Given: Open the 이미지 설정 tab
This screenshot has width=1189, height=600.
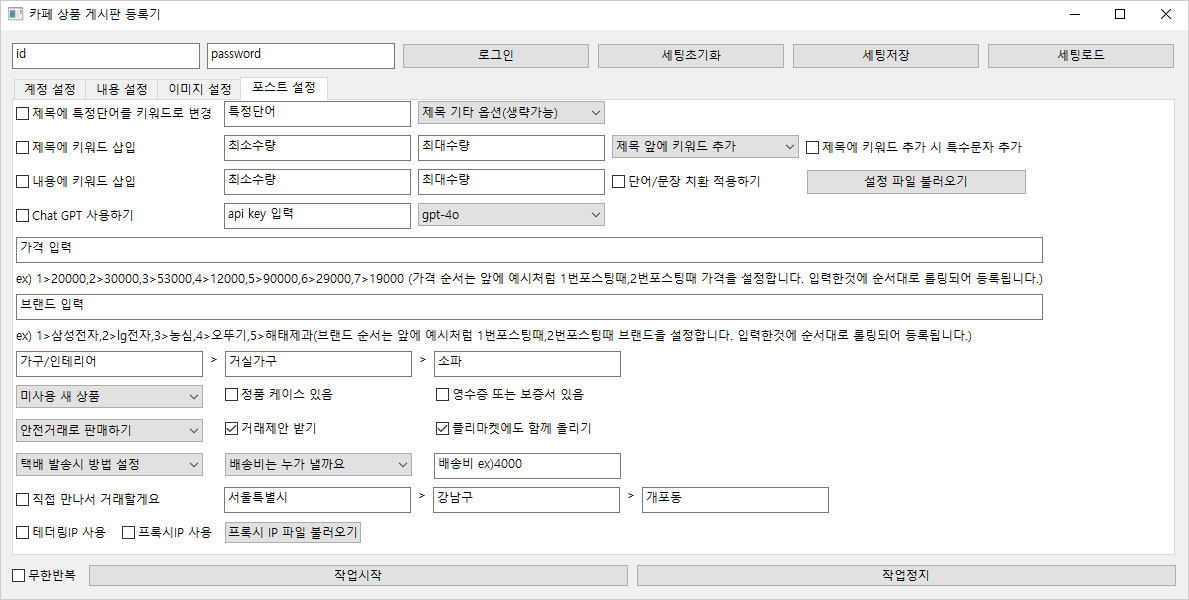Looking at the screenshot, I should point(199,89).
